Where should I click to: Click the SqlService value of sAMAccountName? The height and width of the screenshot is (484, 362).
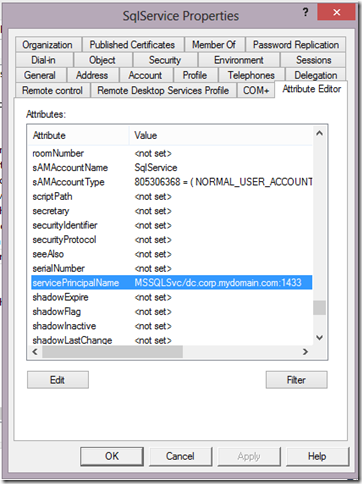(x=156, y=168)
